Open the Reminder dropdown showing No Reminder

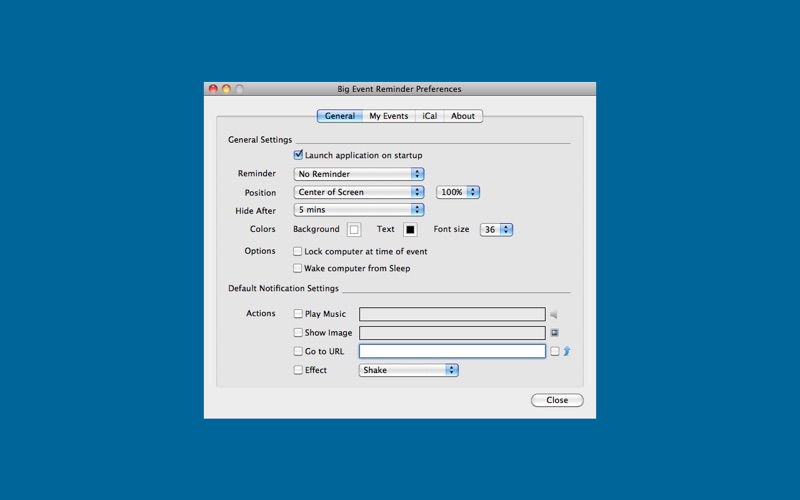(359, 174)
